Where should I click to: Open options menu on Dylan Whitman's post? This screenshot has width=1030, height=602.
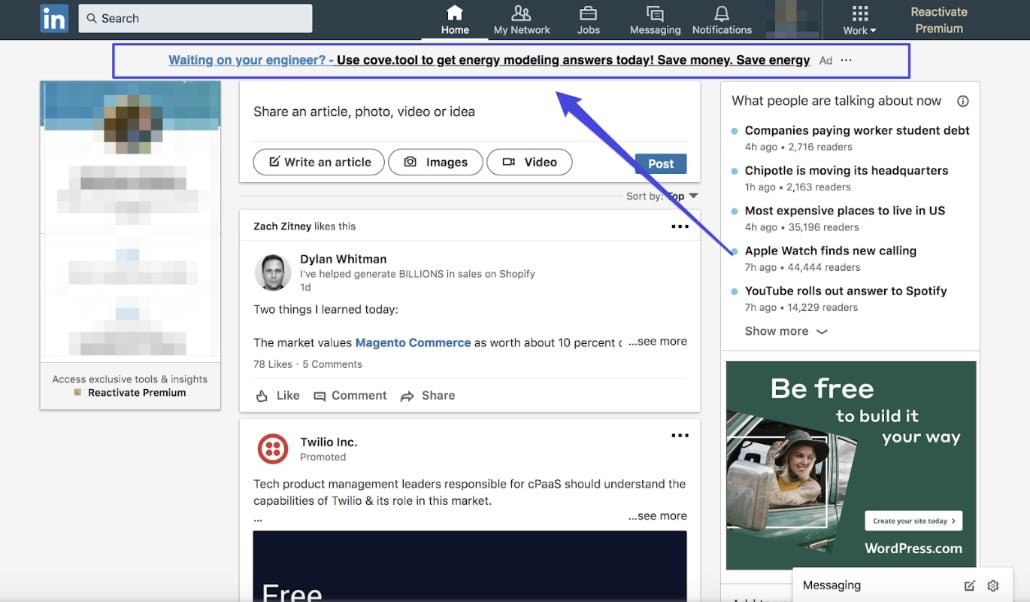pyautogui.click(x=680, y=226)
